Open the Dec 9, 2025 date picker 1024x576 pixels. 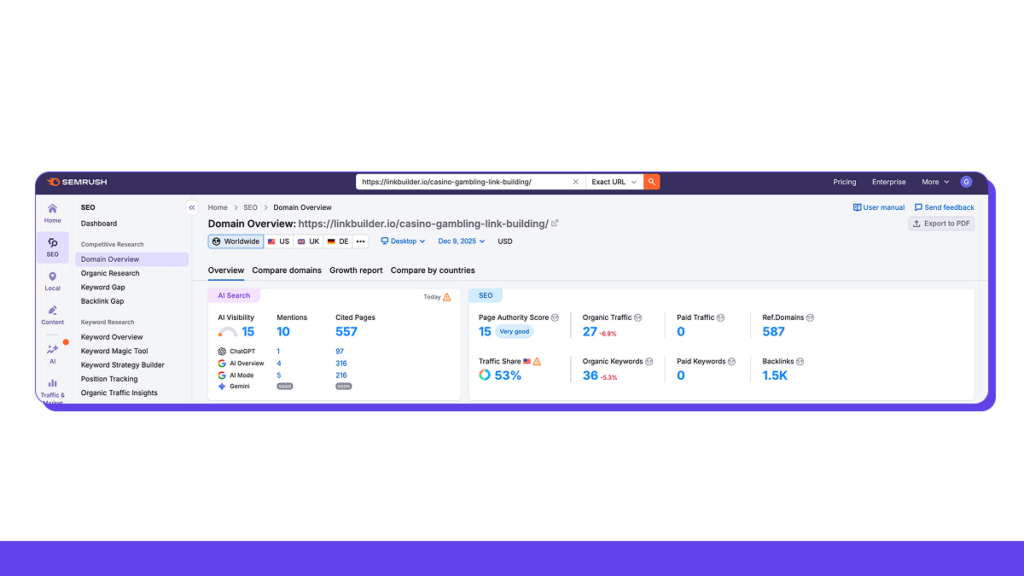tap(461, 241)
